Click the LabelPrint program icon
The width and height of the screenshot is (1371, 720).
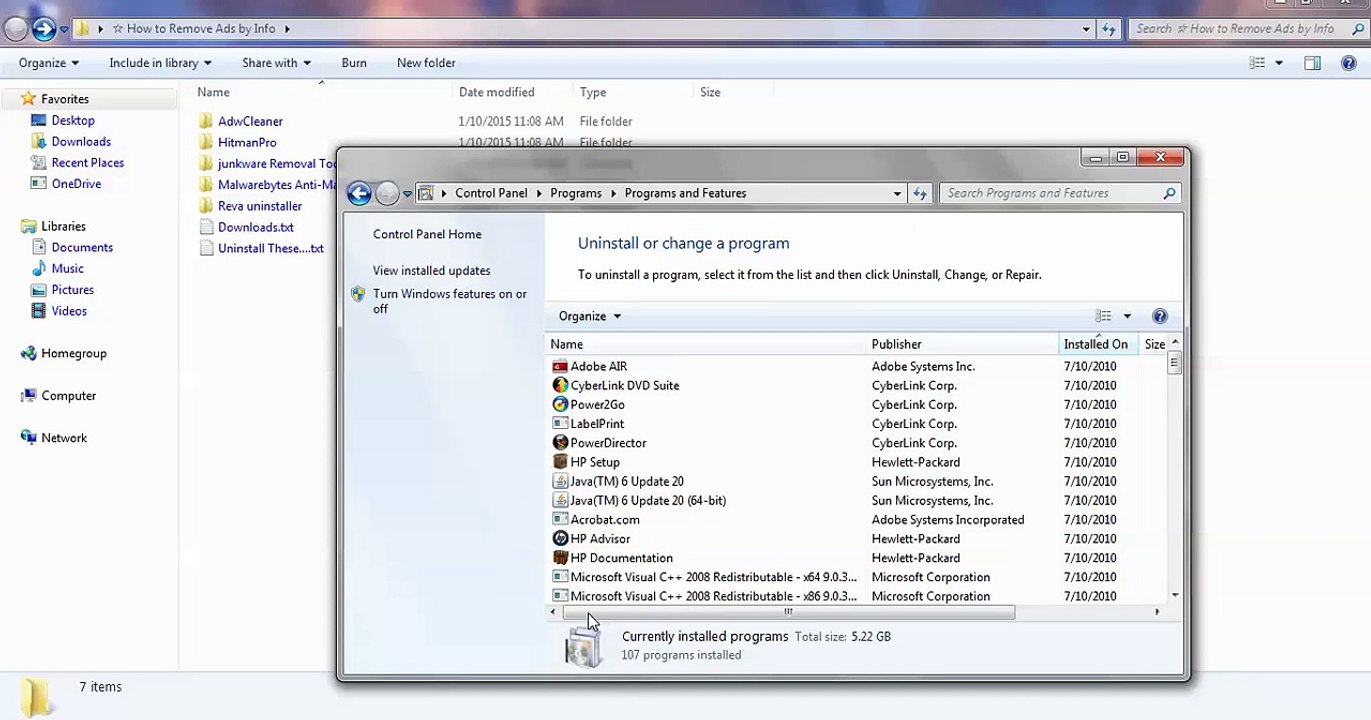[560, 423]
